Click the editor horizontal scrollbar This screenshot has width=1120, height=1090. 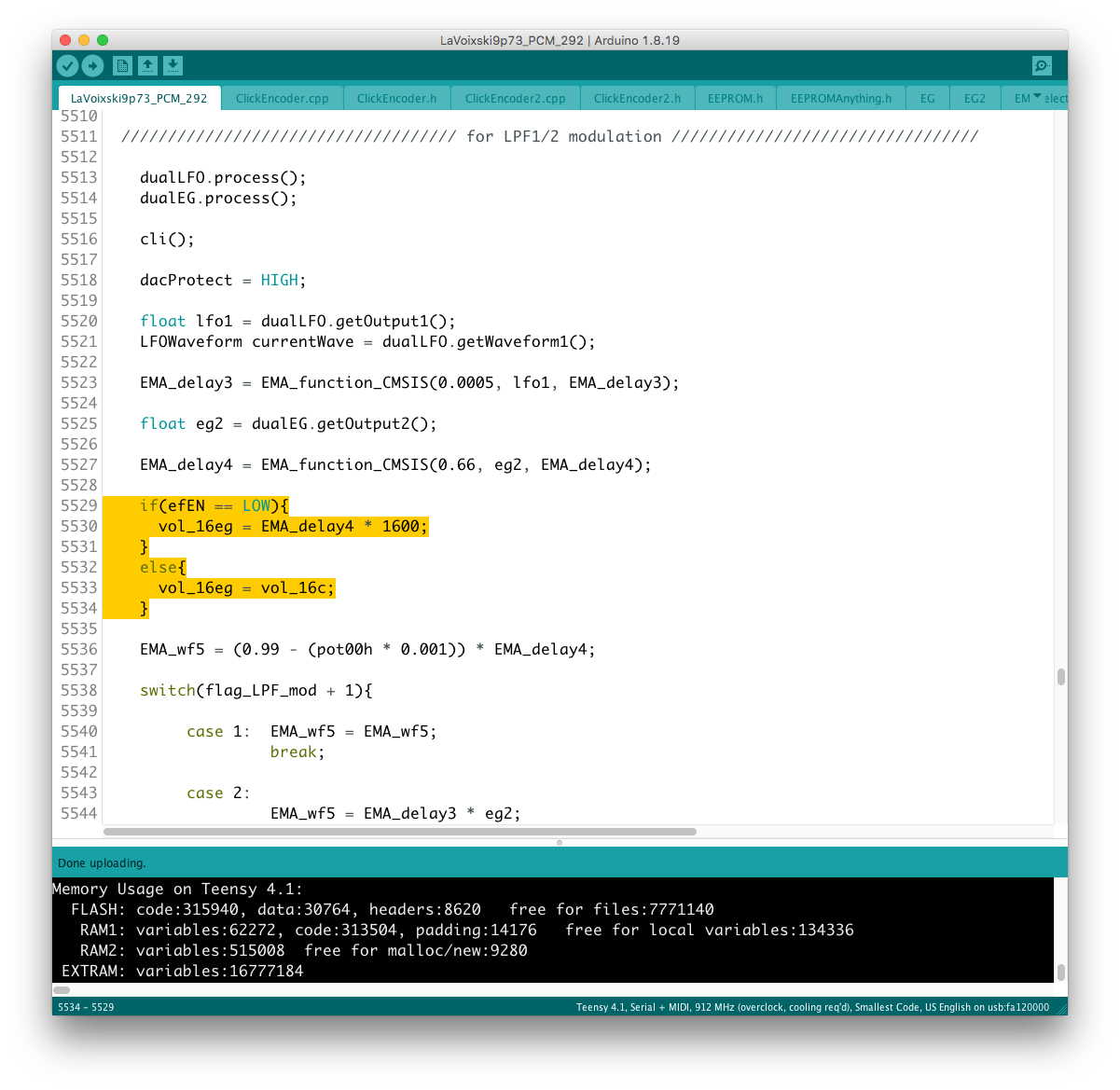point(400,831)
